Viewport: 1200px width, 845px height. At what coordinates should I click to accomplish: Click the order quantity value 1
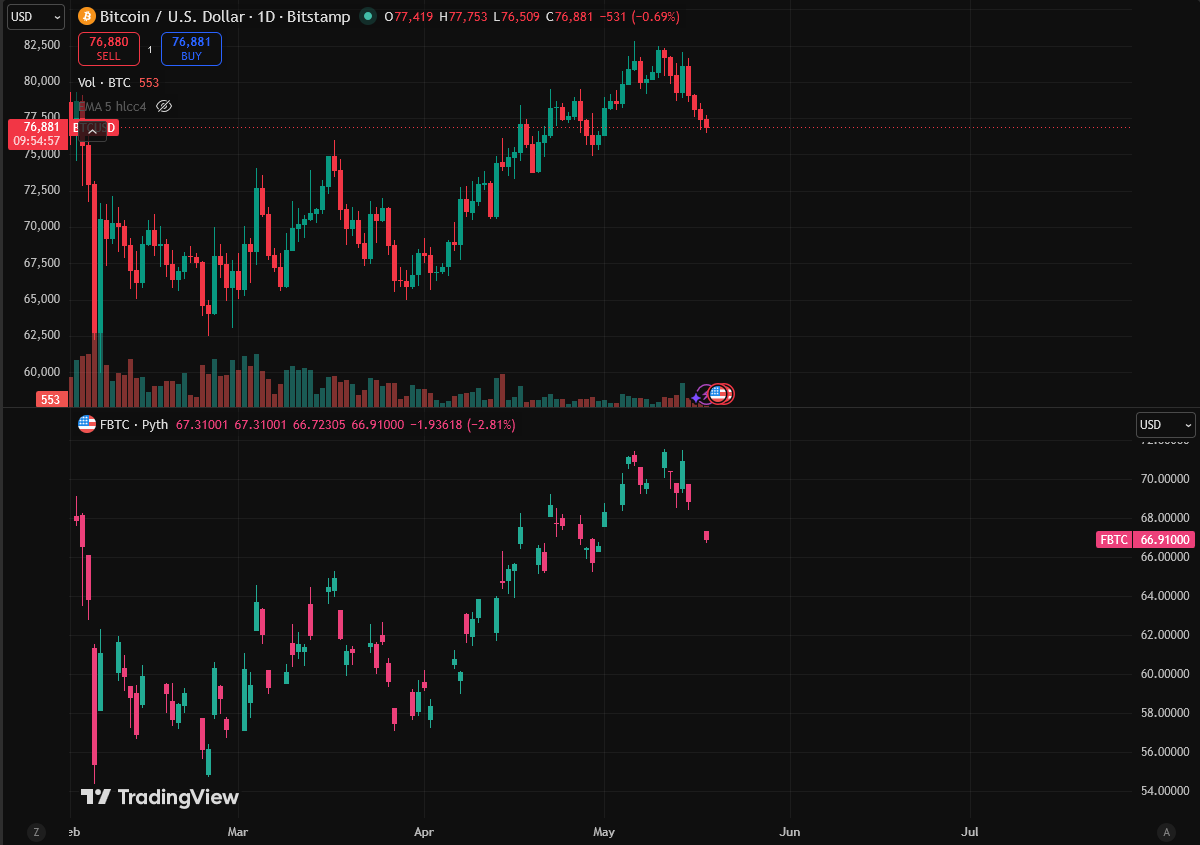150,49
